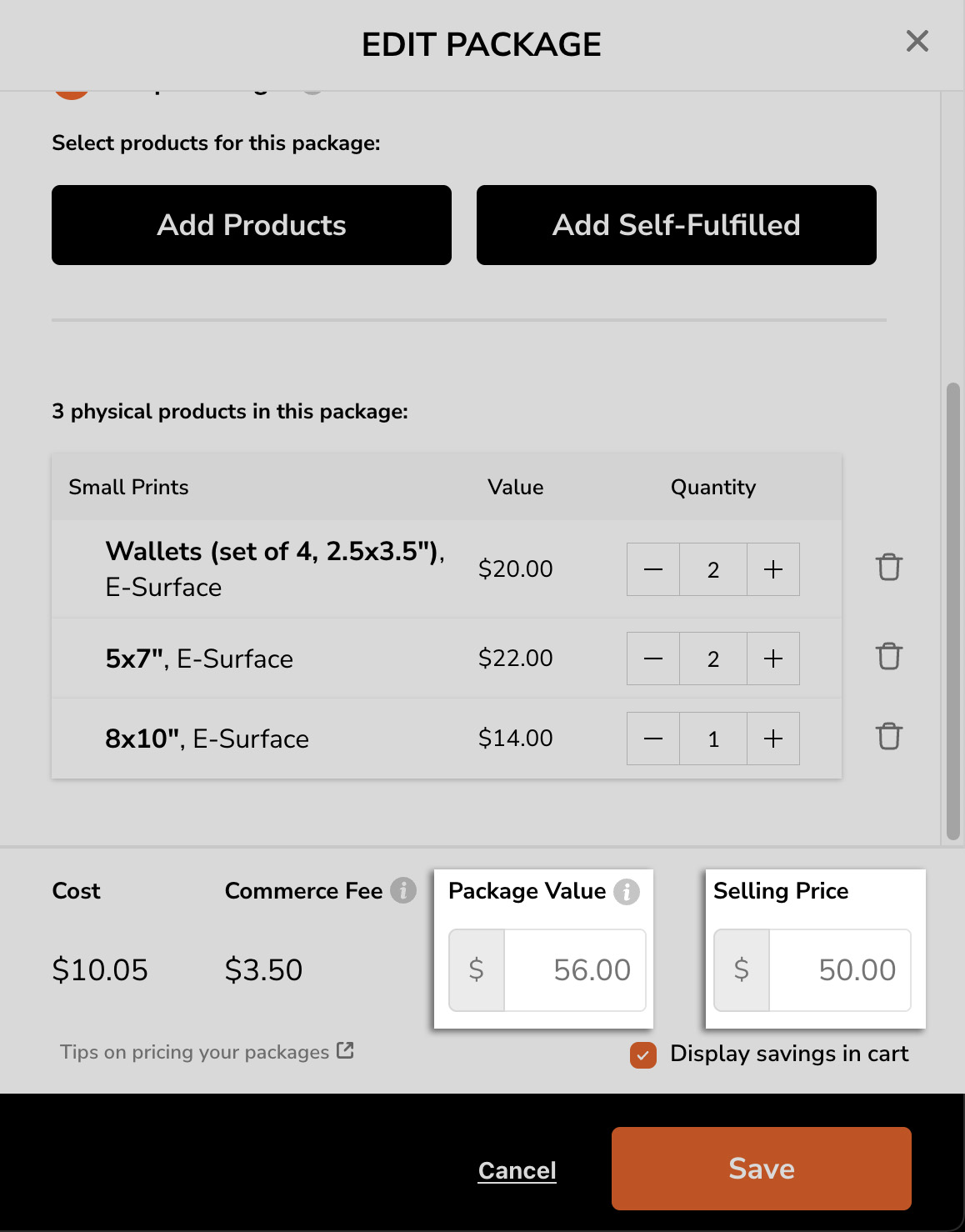965x1232 pixels.
Task: Click the external link icon next to pricing tips
Action: point(344,1050)
